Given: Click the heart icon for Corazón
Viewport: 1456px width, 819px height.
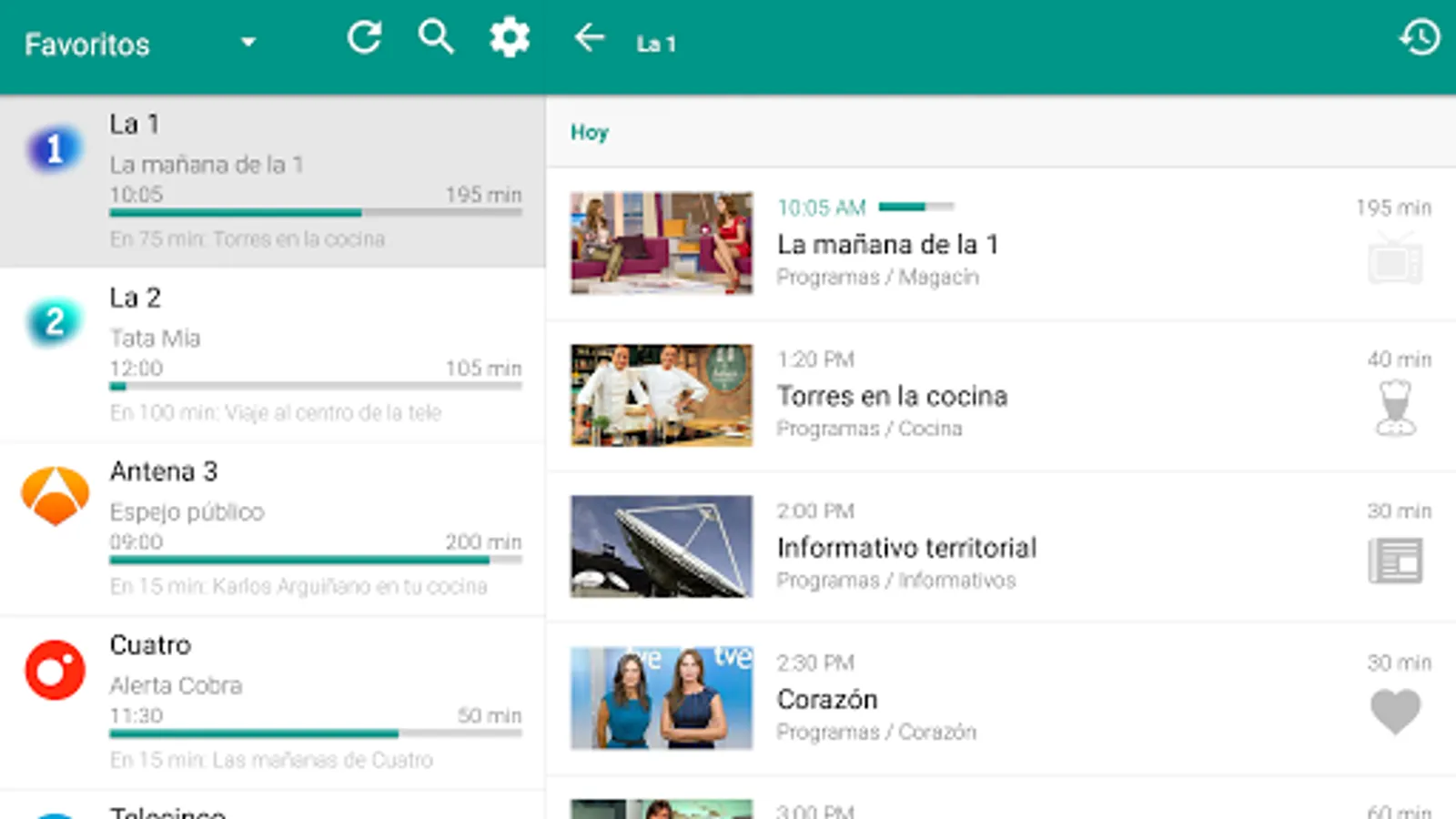Looking at the screenshot, I should click(x=1395, y=711).
